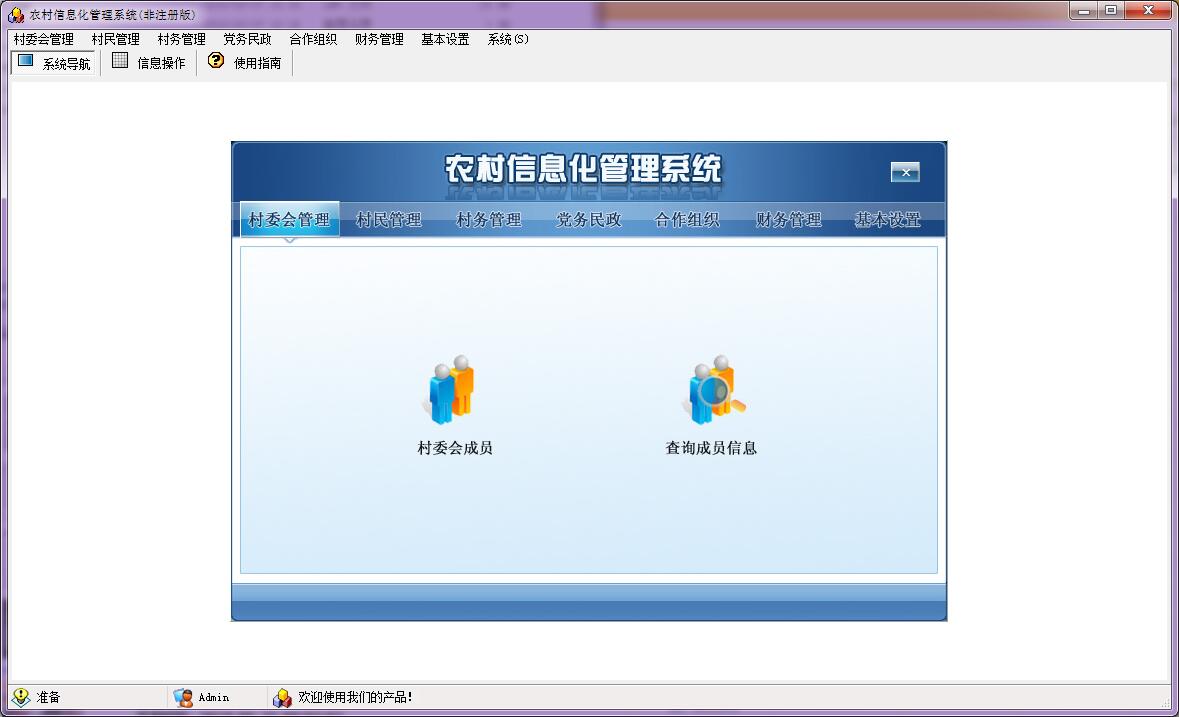Switch to the 财务管理 tab
This screenshot has height=717, width=1179.
[x=789, y=219]
